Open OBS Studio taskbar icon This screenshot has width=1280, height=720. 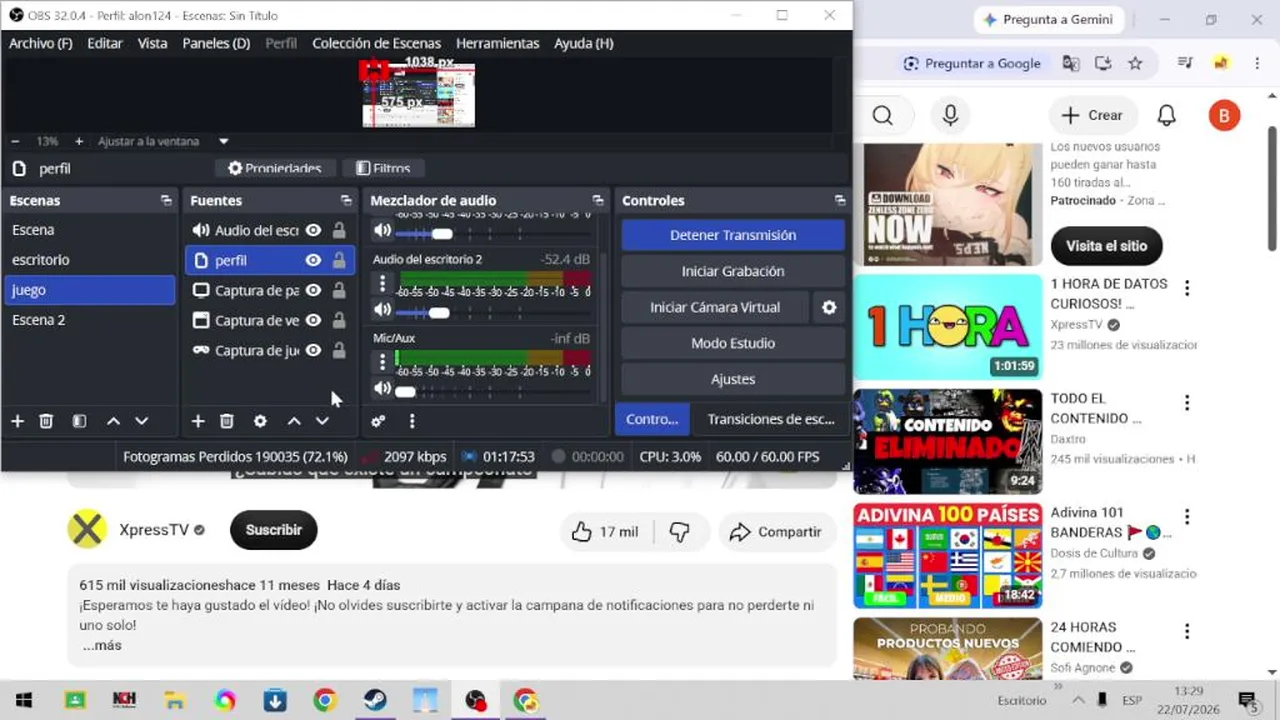coord(476,700)
